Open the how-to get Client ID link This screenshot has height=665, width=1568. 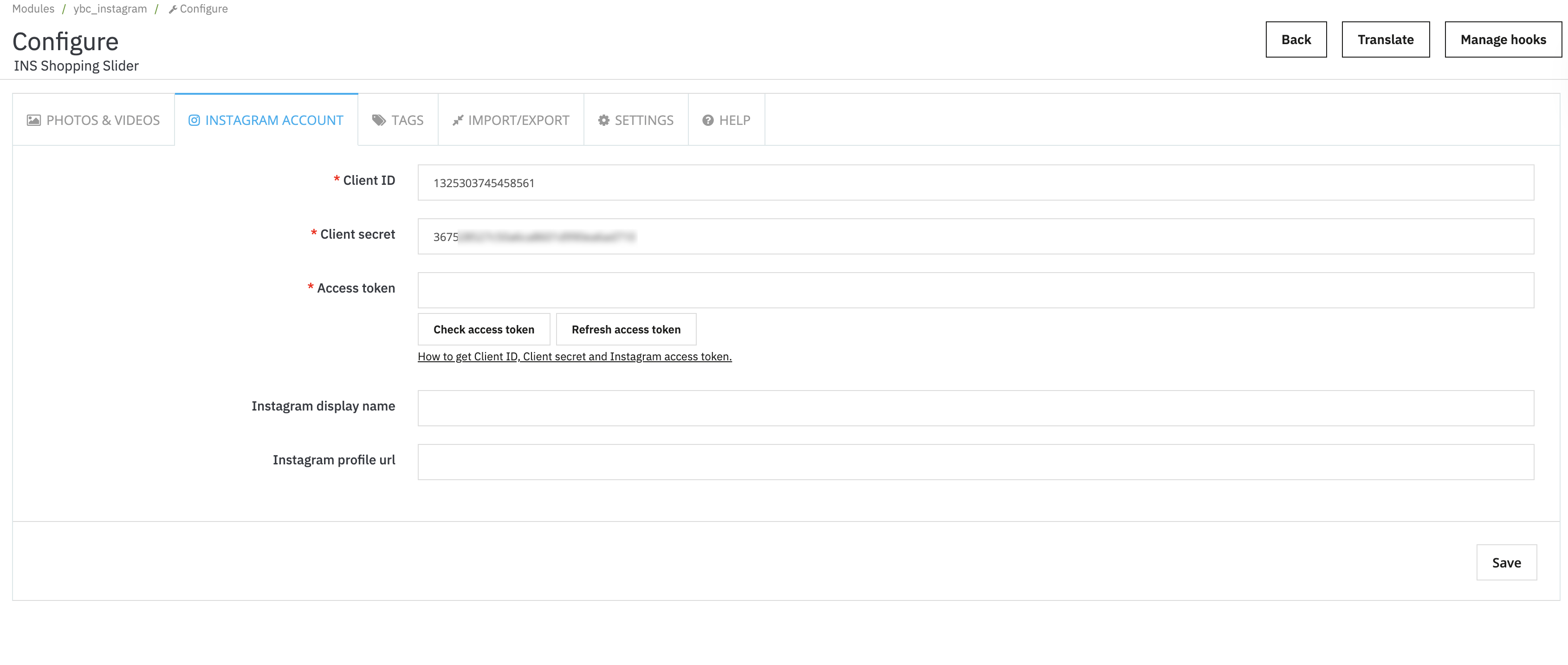point(574,356)
